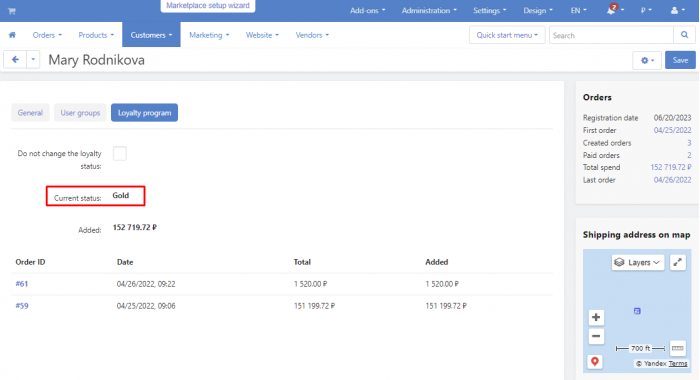The width and height of the screenshot is (700, 380).
Task: Click the last order date 04/26/2022 link
Action: [672, 180]
